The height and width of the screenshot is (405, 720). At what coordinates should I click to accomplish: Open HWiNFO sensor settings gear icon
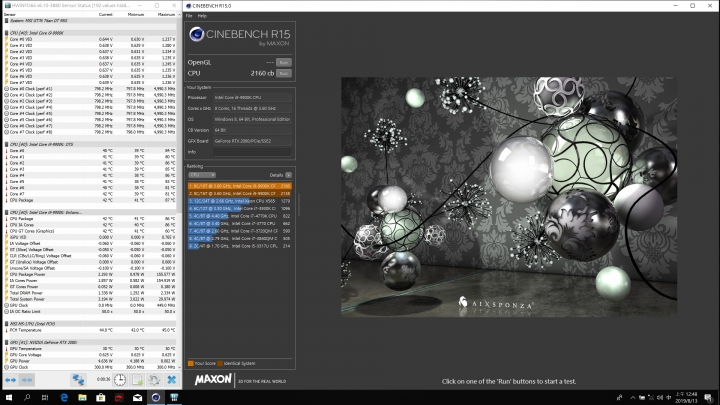coord(154,380)
